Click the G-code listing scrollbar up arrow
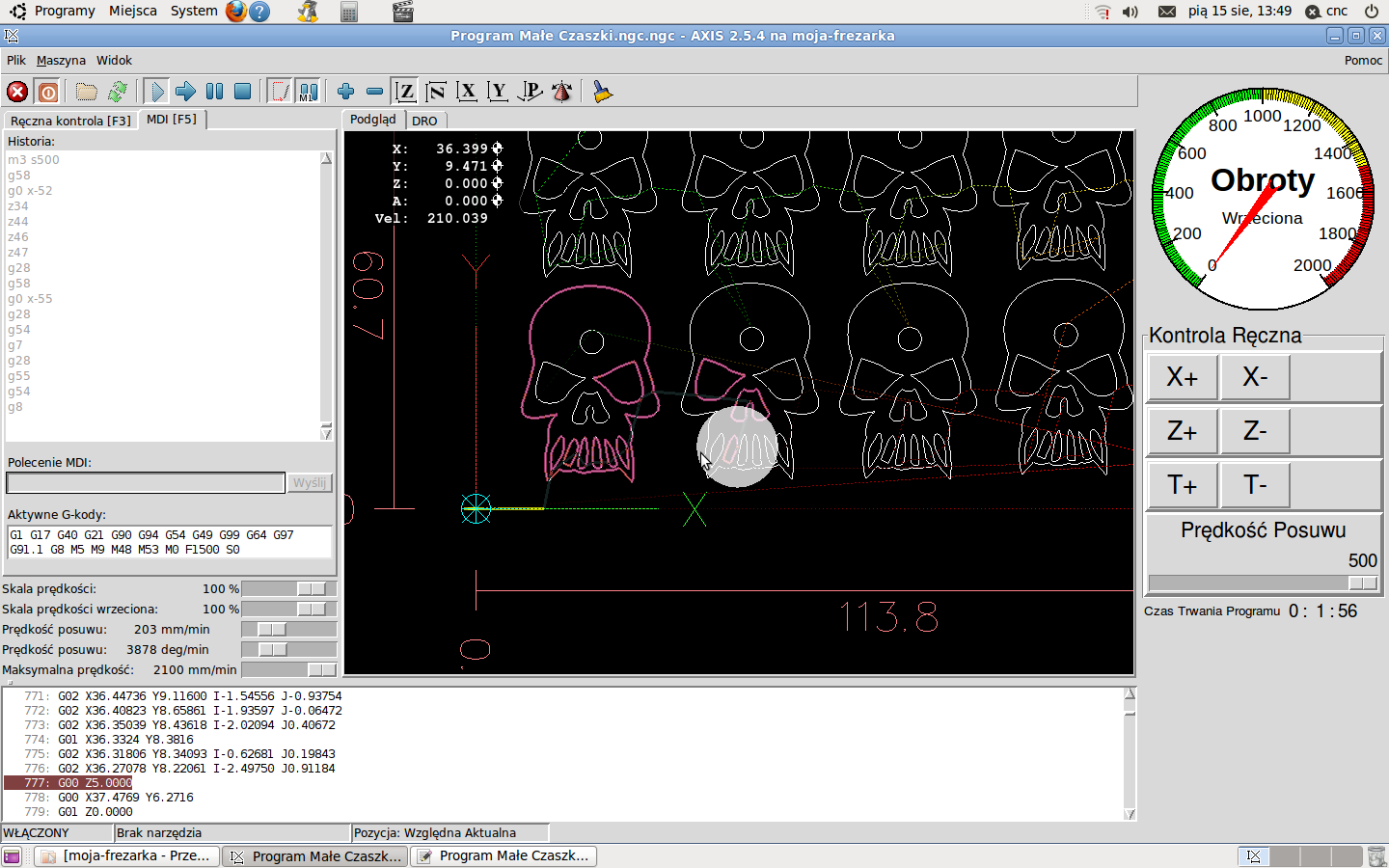Viewport: 1389px width, 868px height. [x=1130, y=693]
